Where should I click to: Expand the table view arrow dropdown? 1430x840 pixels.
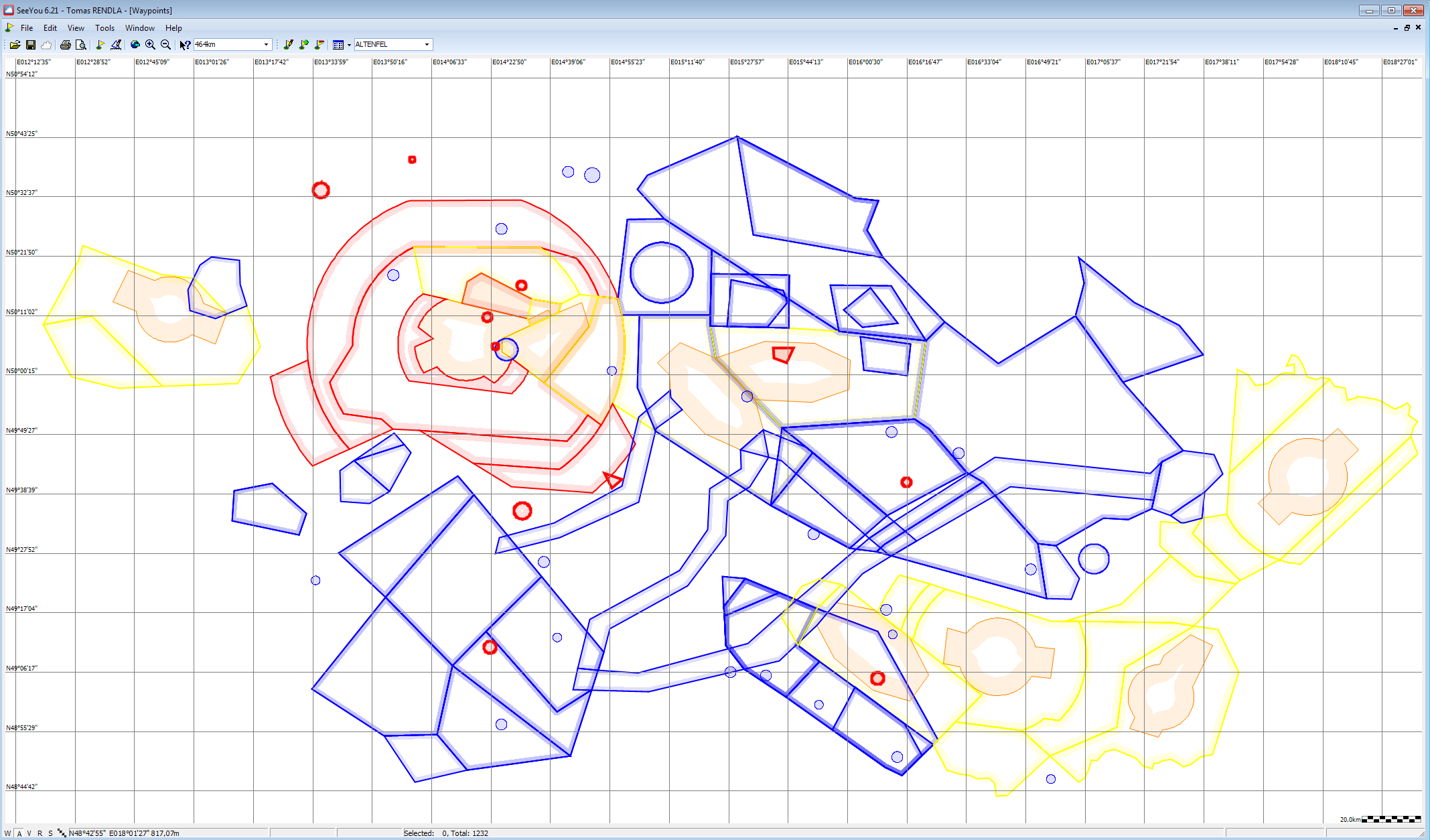(x=349, y=45)
